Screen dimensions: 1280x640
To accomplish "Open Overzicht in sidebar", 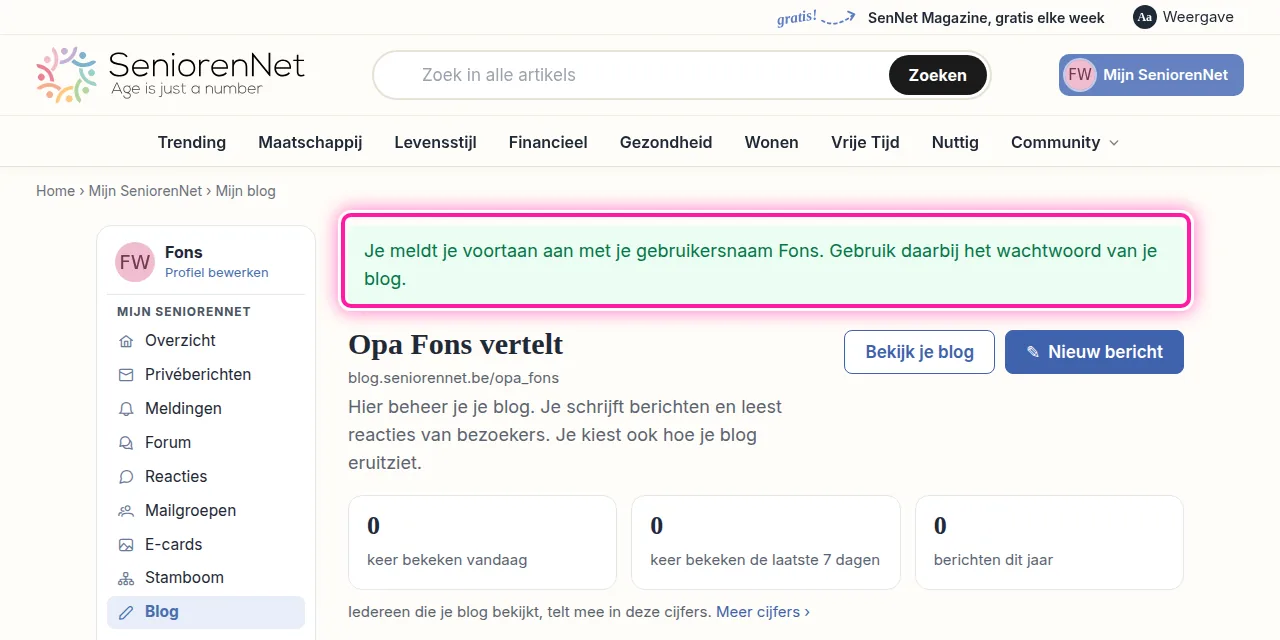I will 206,341.
